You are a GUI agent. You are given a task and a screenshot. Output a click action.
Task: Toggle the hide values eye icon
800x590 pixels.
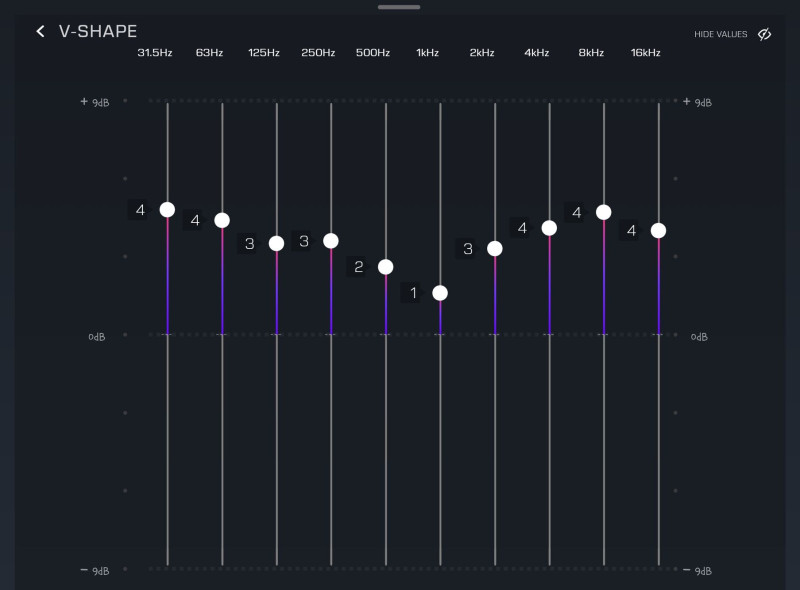765,34
